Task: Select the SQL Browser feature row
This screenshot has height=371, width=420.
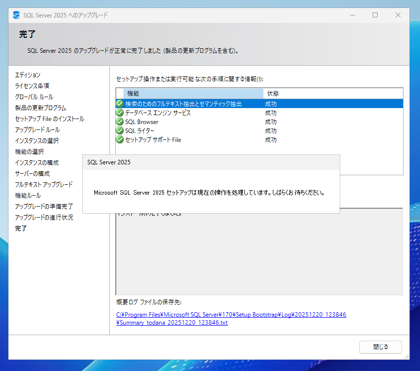Action: (259, 122)
